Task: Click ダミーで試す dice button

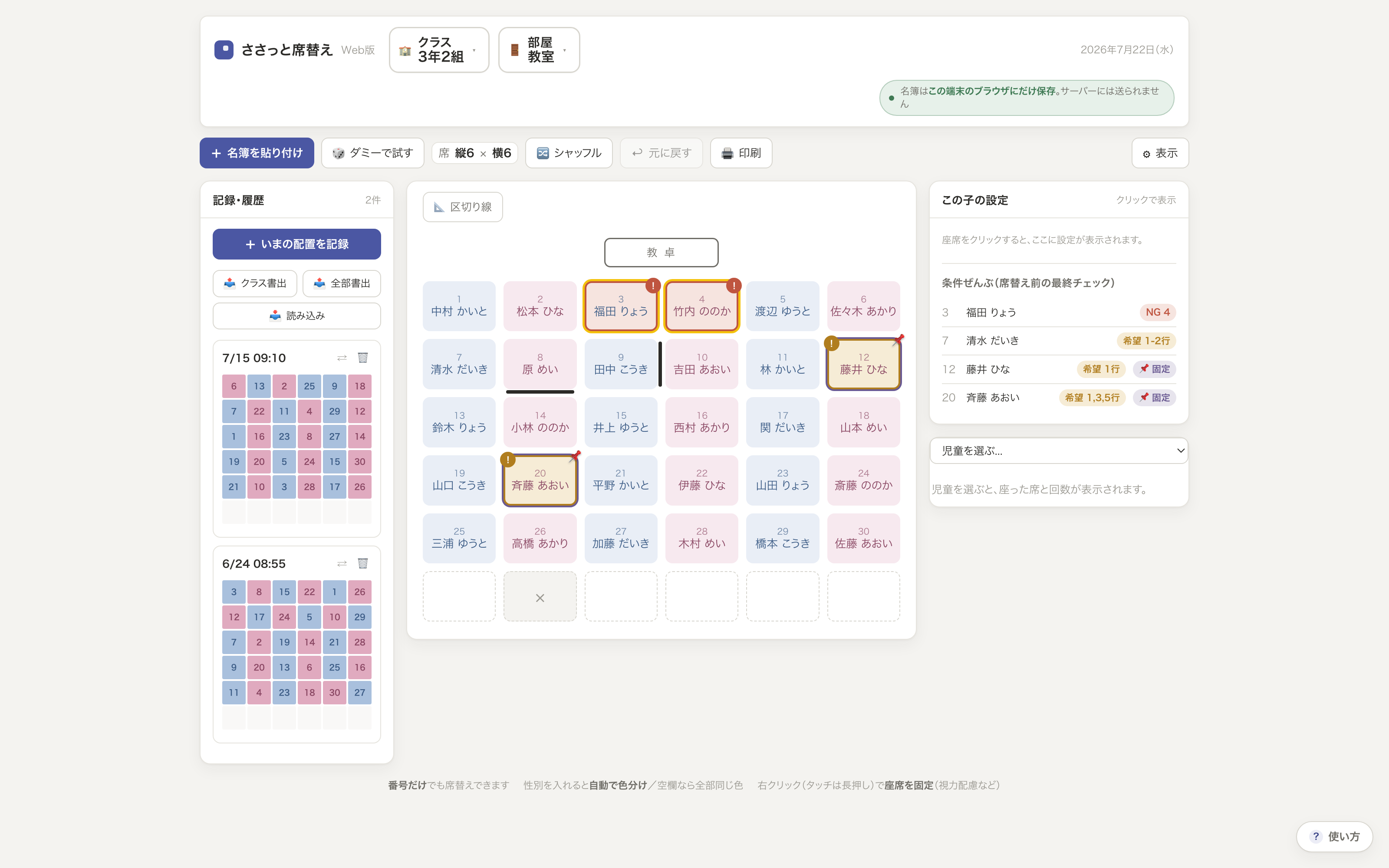Action: click(x=372, y=153)
